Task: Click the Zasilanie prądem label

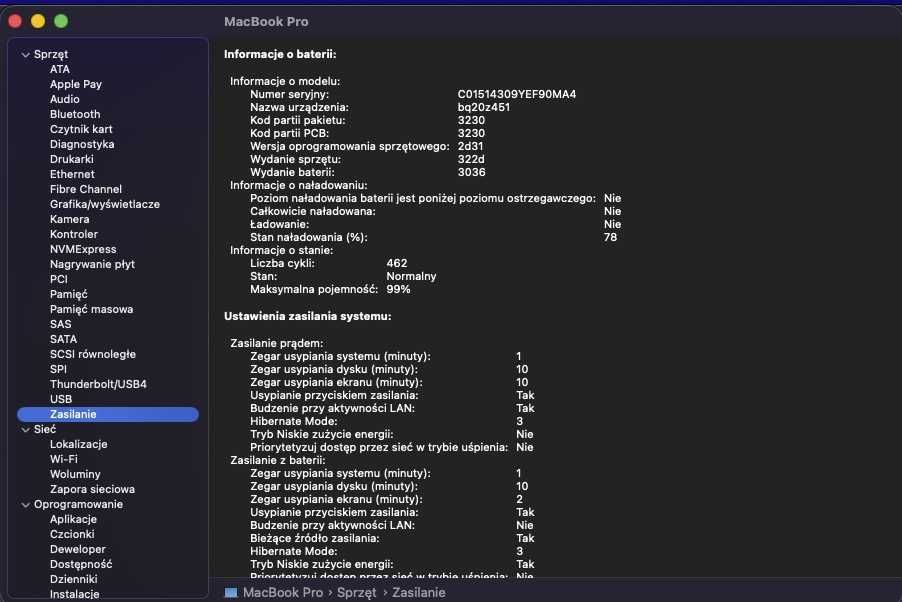Action: 276,343
